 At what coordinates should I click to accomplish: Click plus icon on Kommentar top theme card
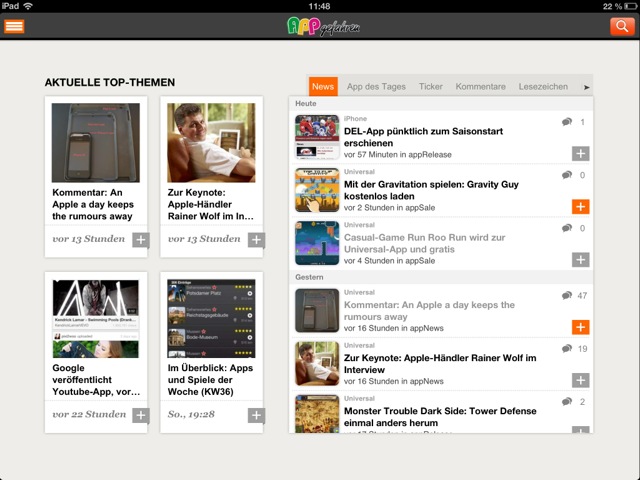140,240
